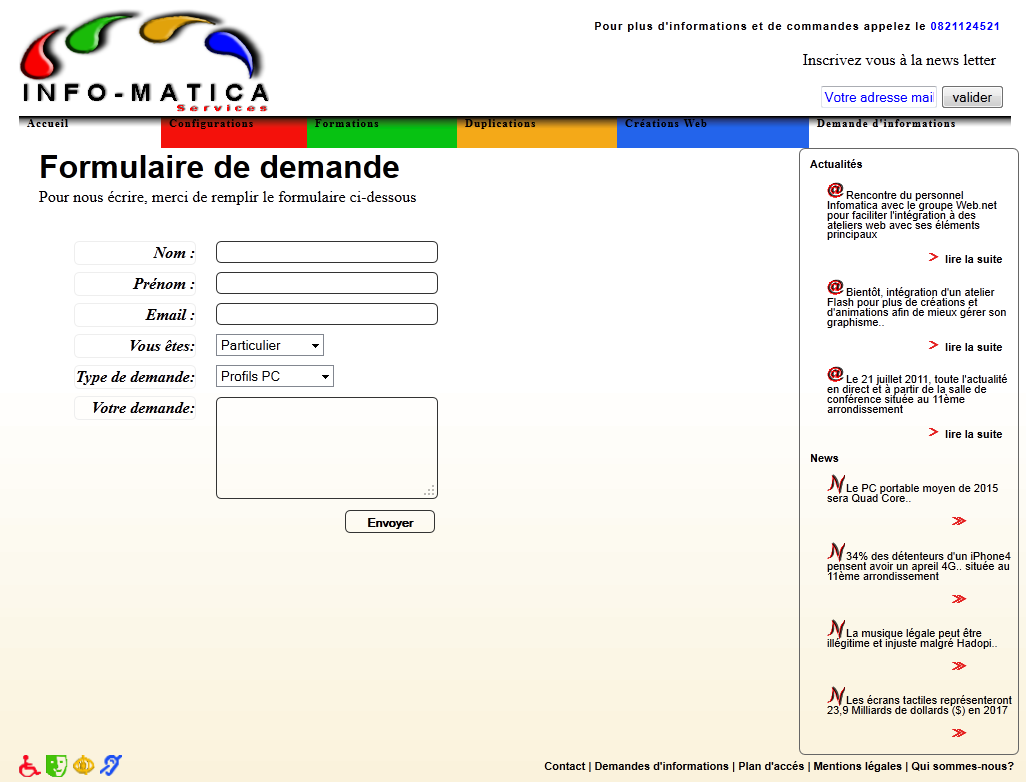
Task: Click the @ icon beside 'Le 21 juillet 2011'
Action: point(835,374)
